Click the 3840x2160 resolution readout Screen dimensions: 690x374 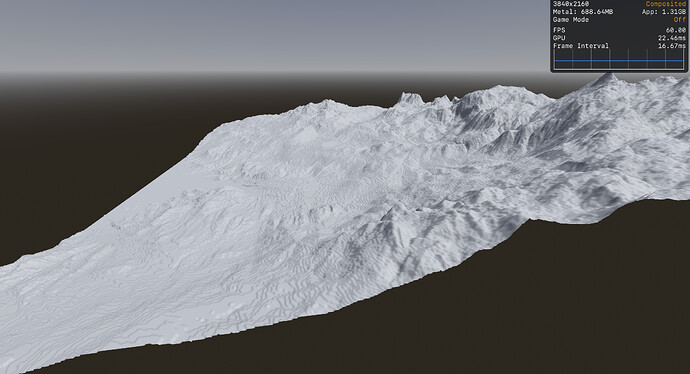click(x=571, y=4)
